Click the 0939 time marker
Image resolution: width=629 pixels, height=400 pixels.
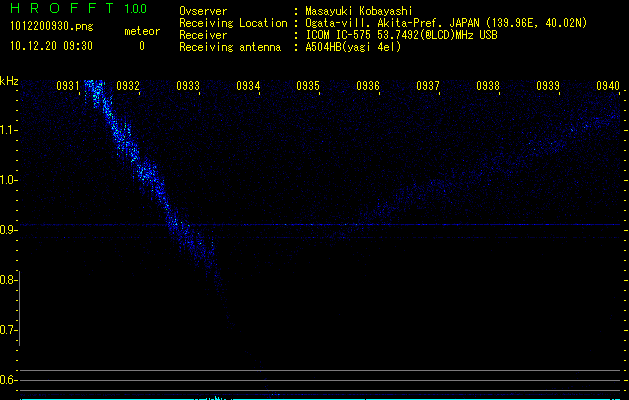point(548,86)
